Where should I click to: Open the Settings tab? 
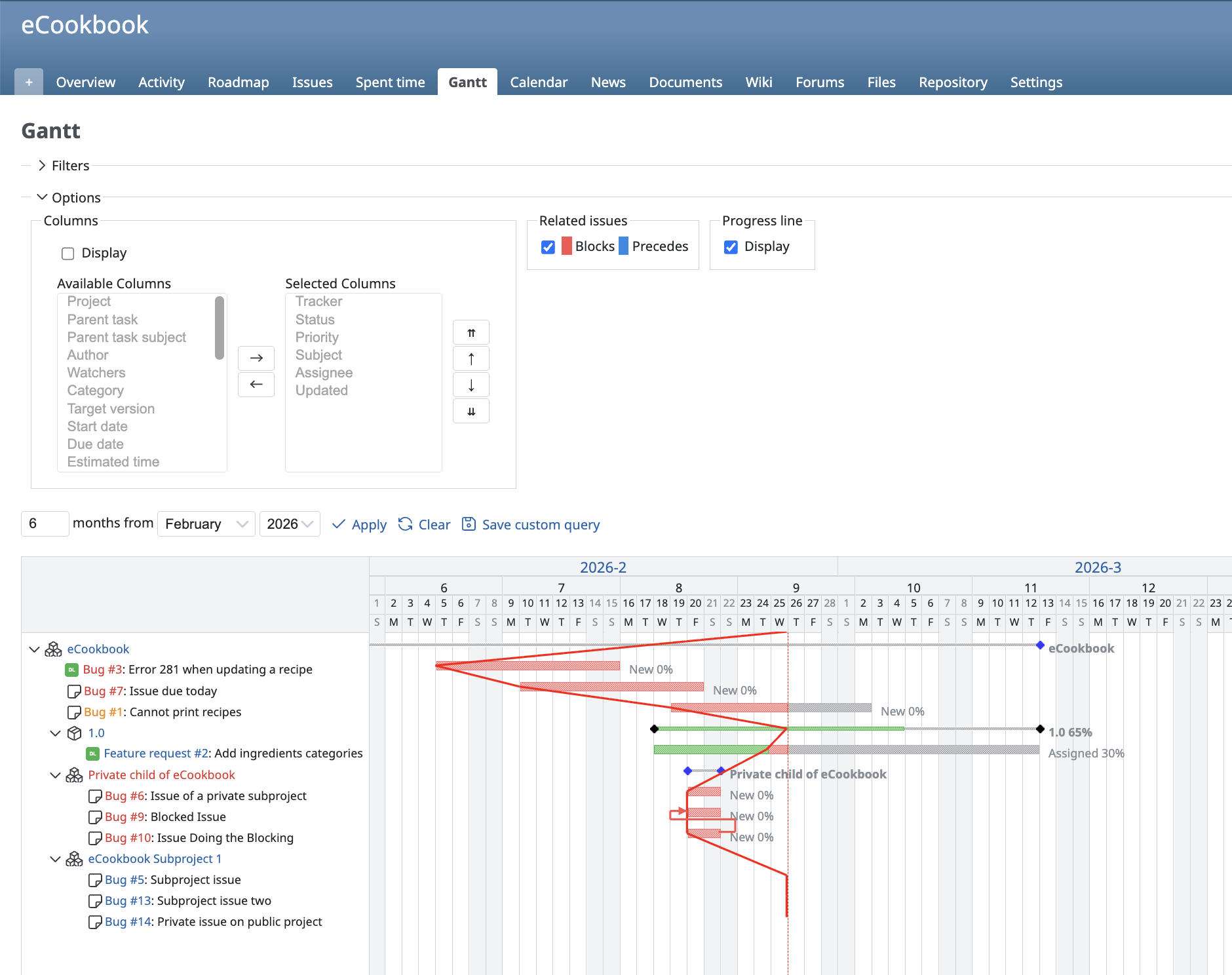tap(1036, 82)
